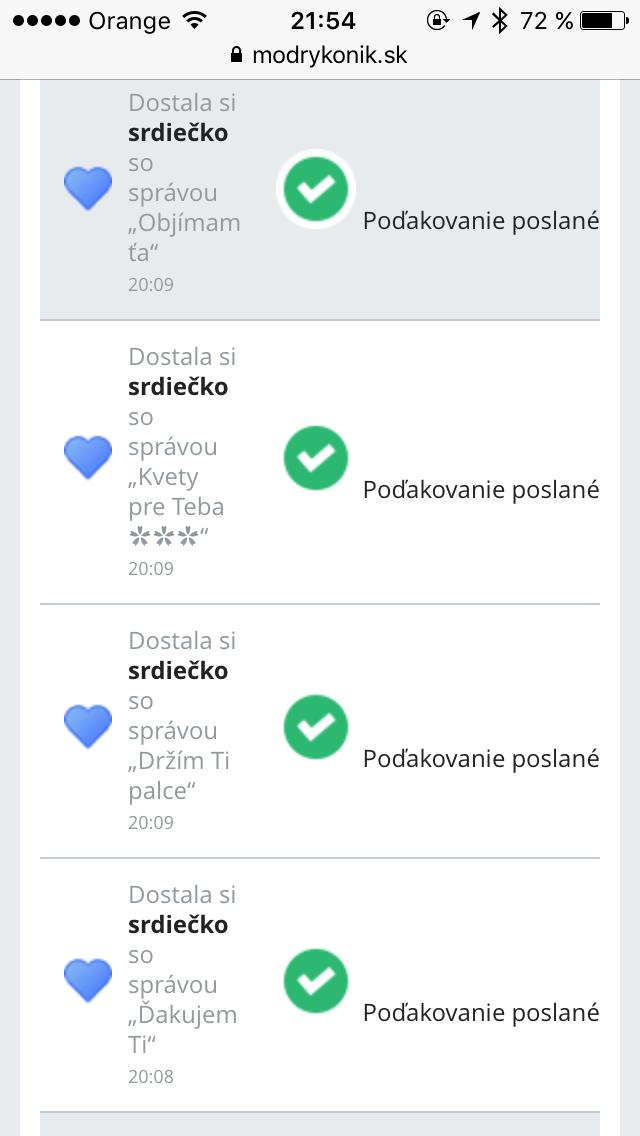Click green checkmark in „Držím Ti palce“ row
The height and width of the screenshot is (1136, 640).
316,727
